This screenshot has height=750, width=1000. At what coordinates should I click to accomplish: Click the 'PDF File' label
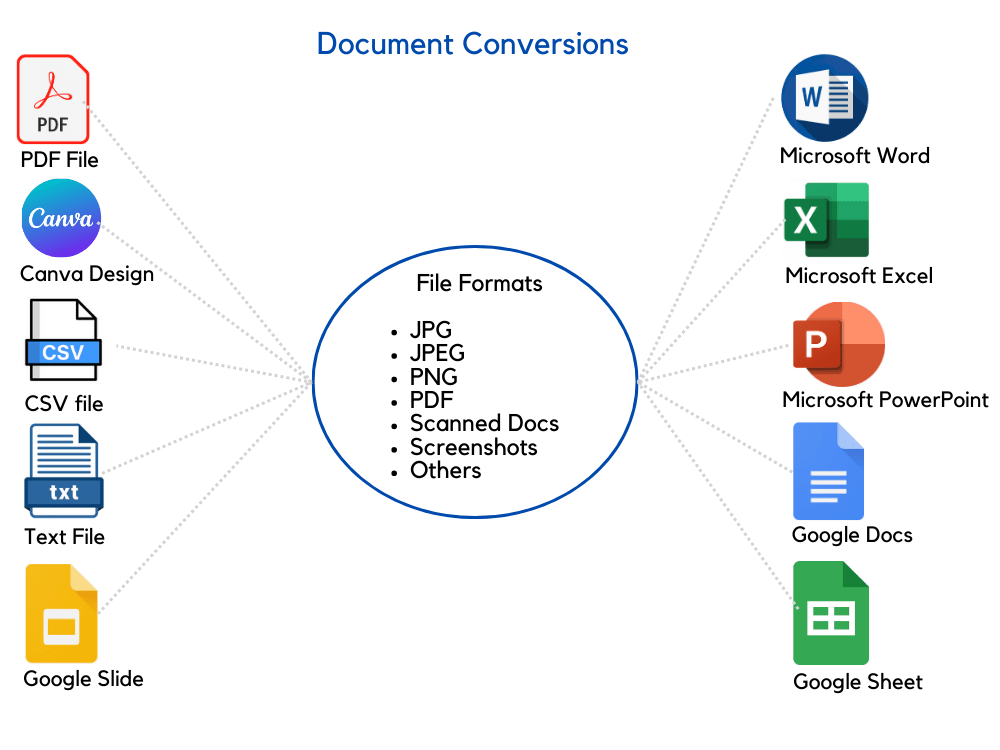click(x=59, y=159)
